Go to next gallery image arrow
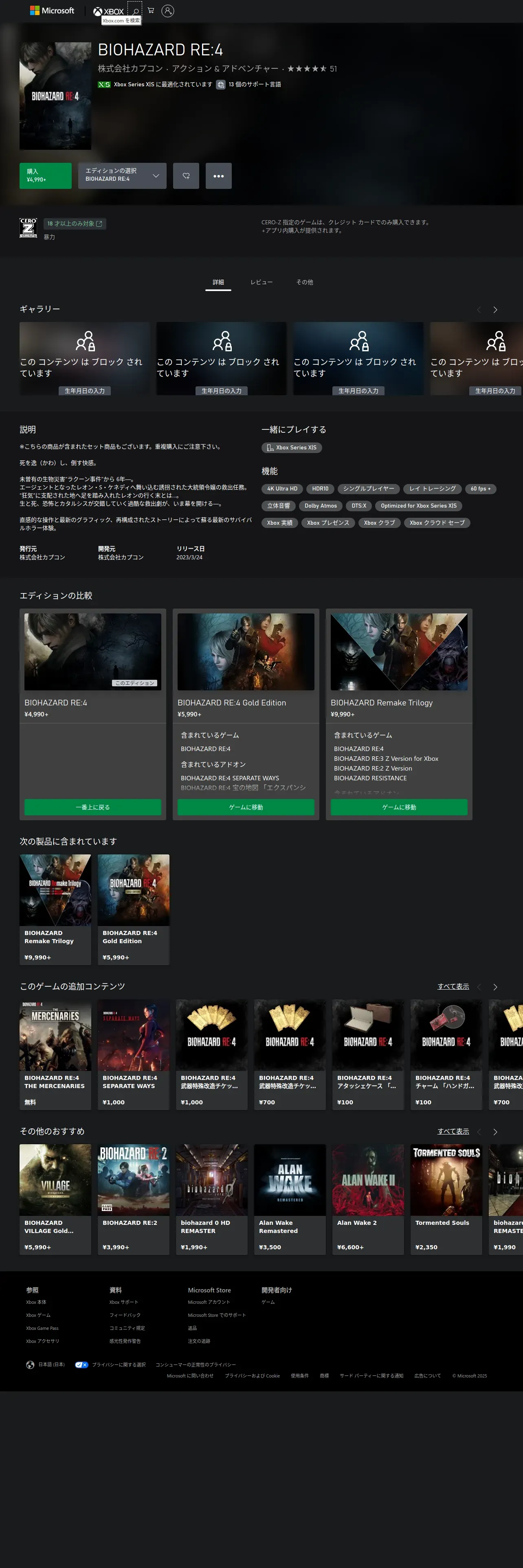 (495, 310)
